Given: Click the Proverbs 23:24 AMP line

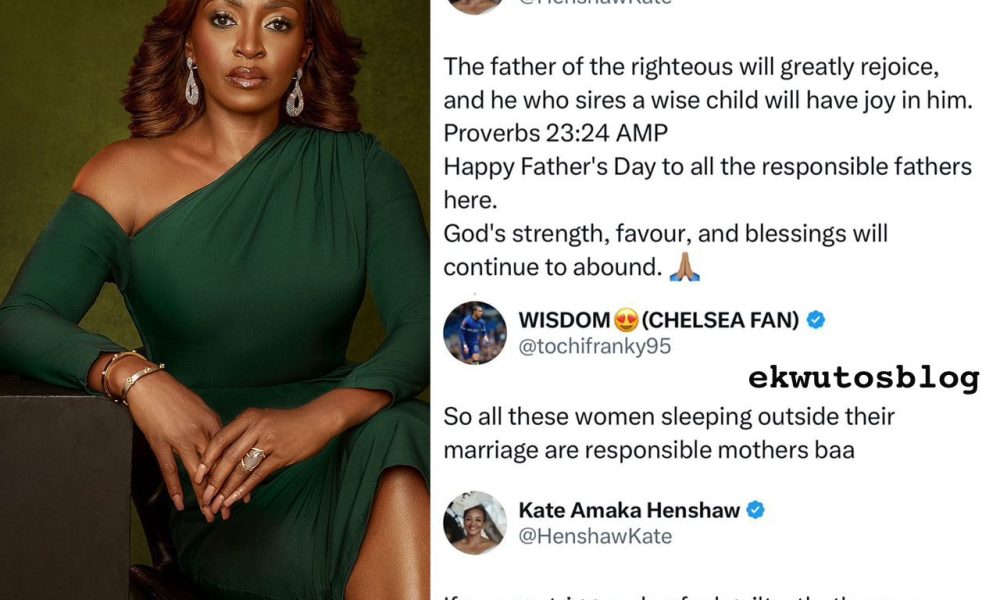Looking at the screenshot, I should (x=555, y=133).
